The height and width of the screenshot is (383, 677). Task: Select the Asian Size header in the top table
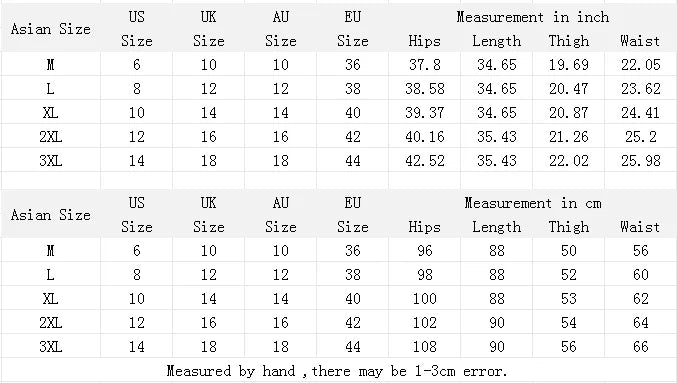[x=51, y=29]
